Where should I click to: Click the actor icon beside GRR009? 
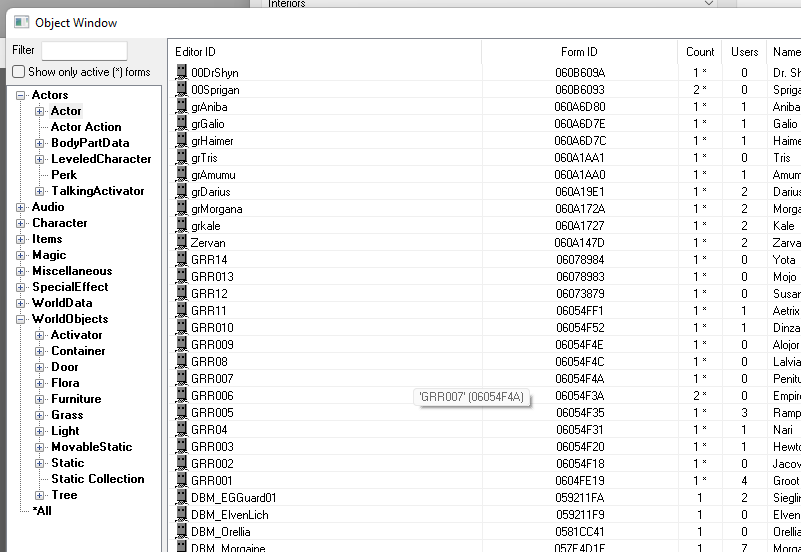181,344
